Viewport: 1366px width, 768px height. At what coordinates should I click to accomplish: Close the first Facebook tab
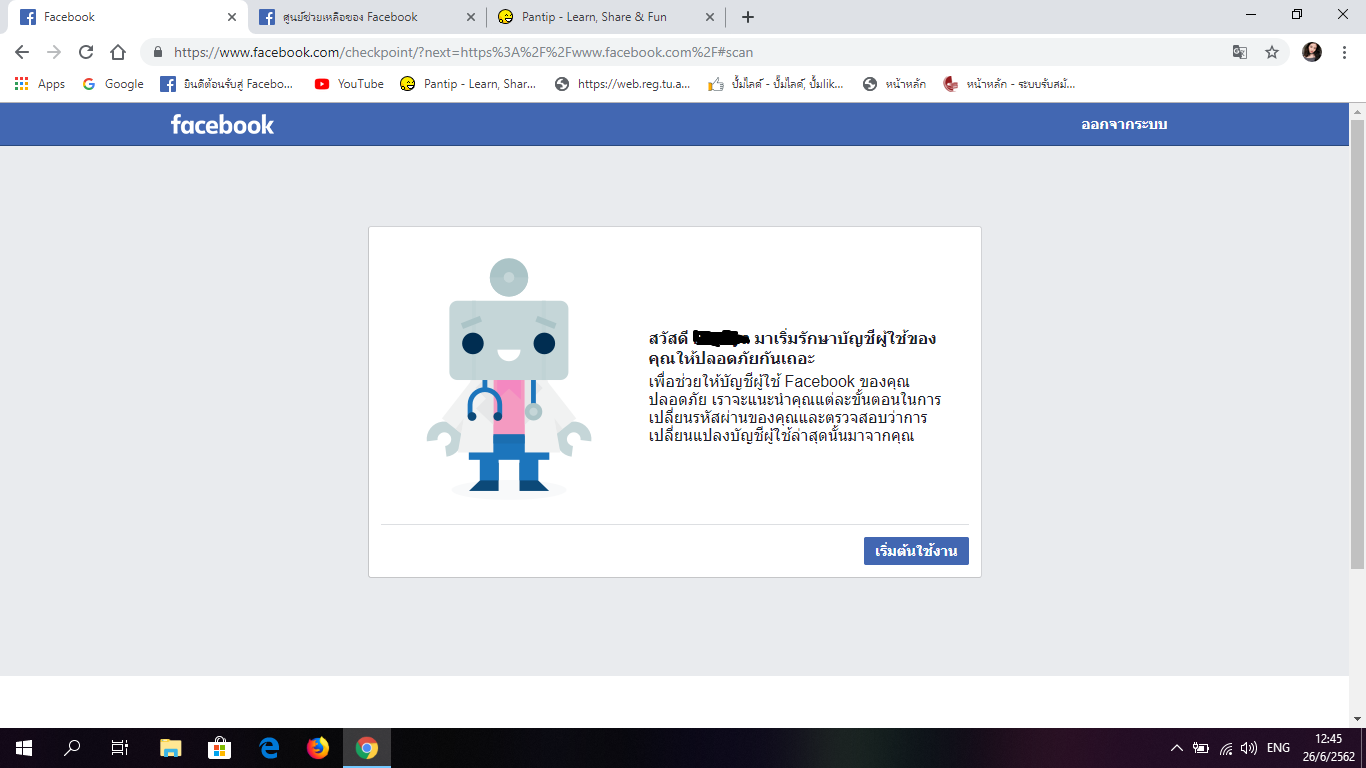click(232, 17)
